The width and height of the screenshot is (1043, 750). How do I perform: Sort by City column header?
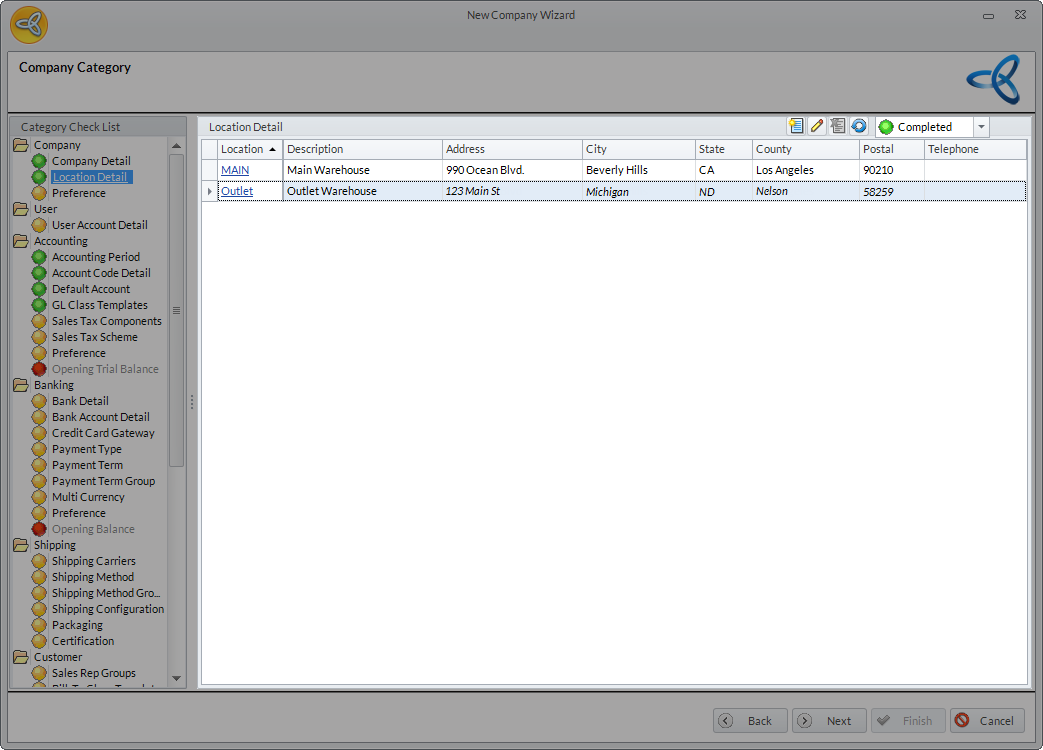[x=639, y=149]
